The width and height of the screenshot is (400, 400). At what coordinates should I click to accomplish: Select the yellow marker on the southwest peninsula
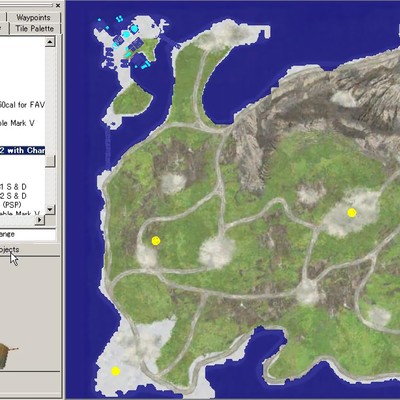116,371
